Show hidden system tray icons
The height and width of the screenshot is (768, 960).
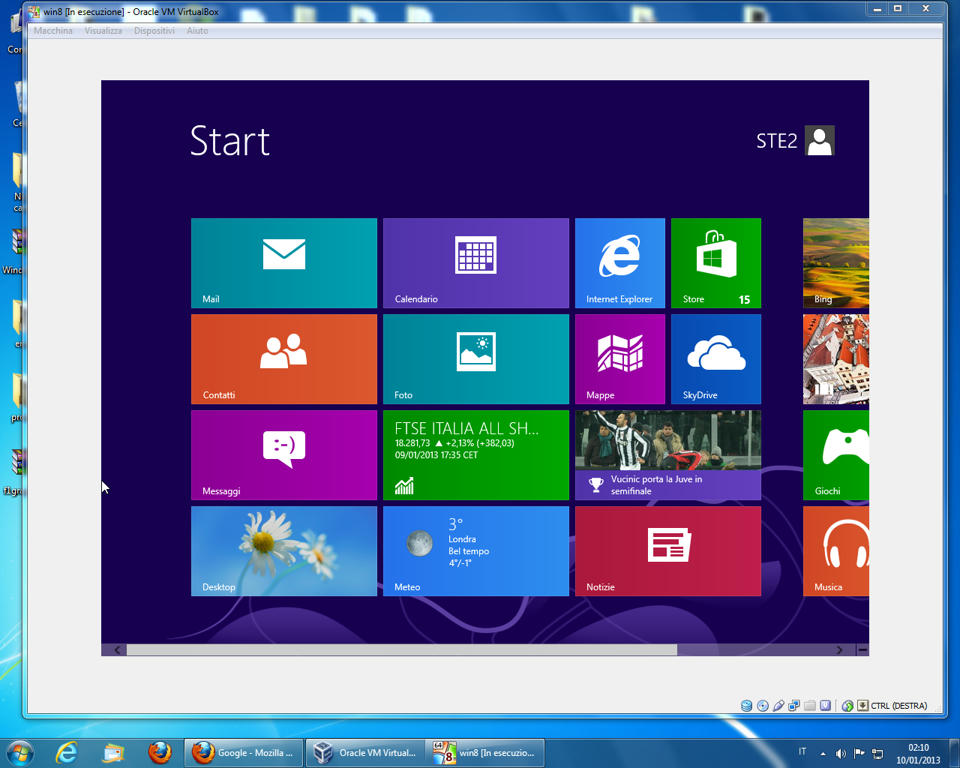tap(823, 753)
